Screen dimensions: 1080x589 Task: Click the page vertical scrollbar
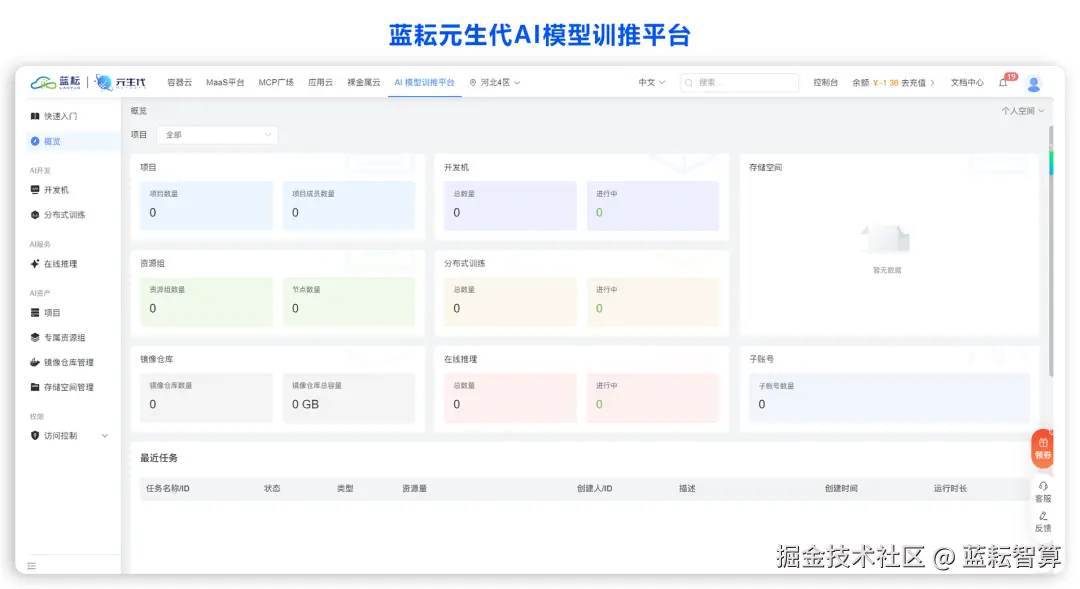pos(1050,251)
